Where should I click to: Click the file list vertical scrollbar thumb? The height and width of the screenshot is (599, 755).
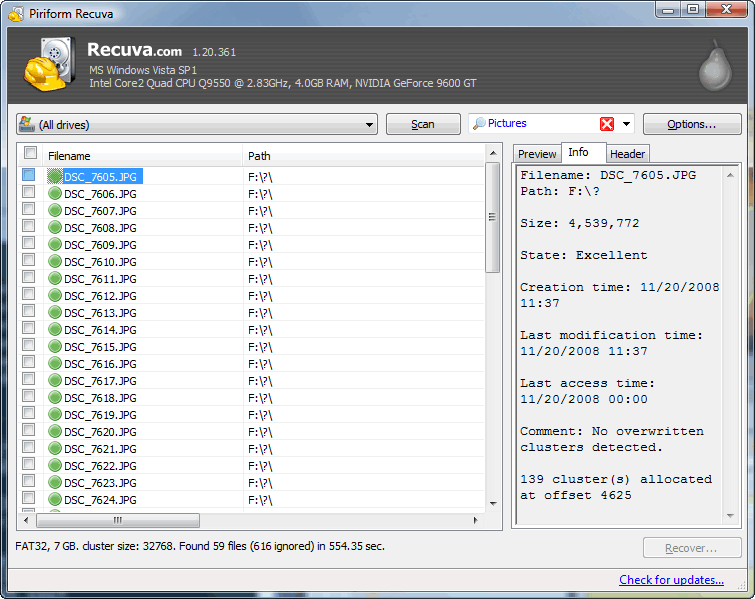492,218
